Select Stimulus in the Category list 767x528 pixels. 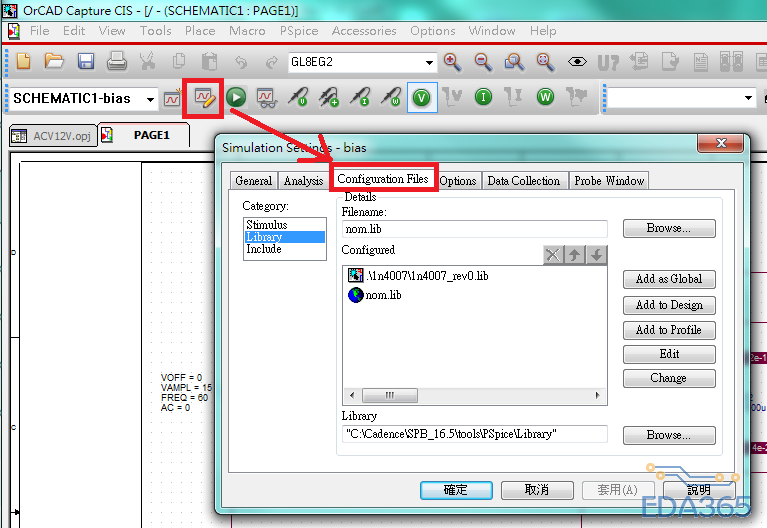tap(285, 225)
